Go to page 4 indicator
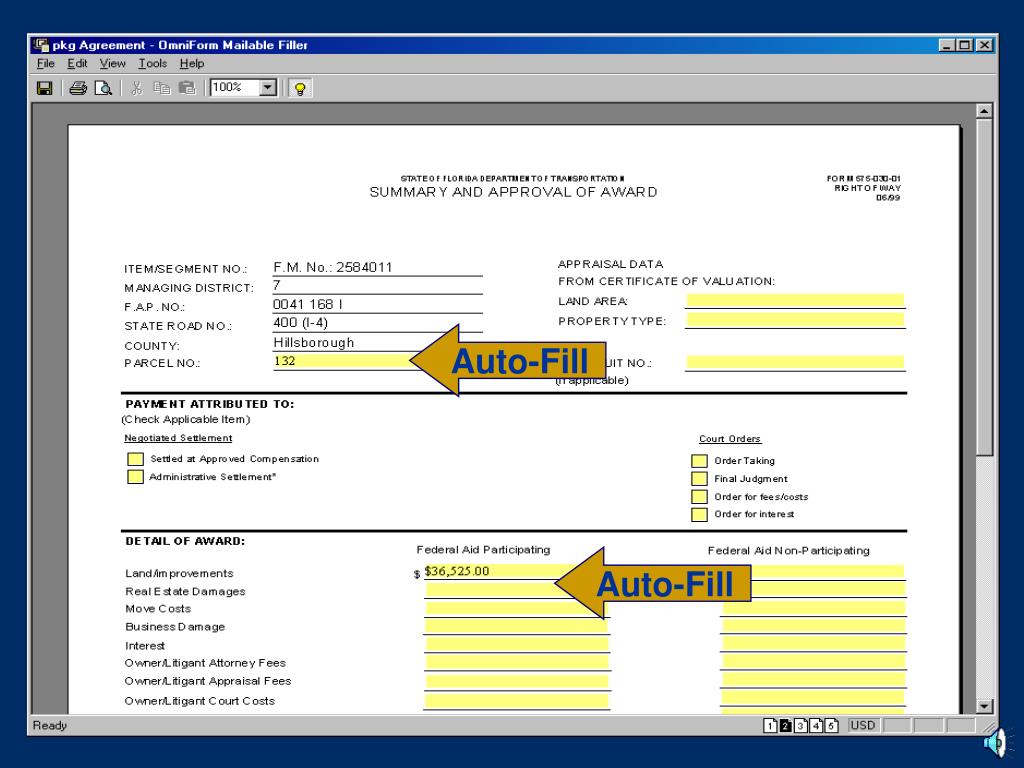1024x768 pixels. [816, 726]
